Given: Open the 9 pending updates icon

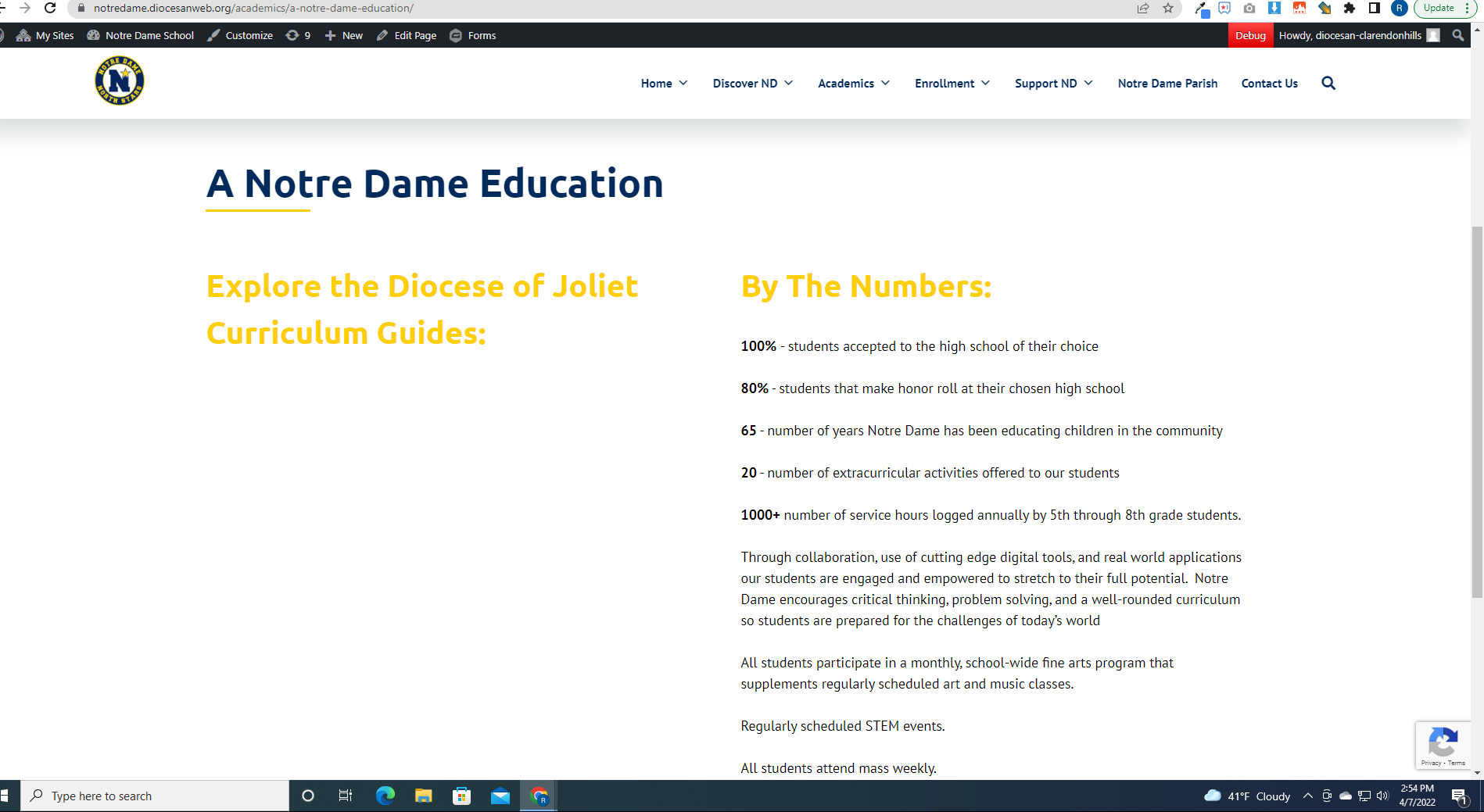Looking at the screenshot, I should pyautogui.click(x=298, y=36).
